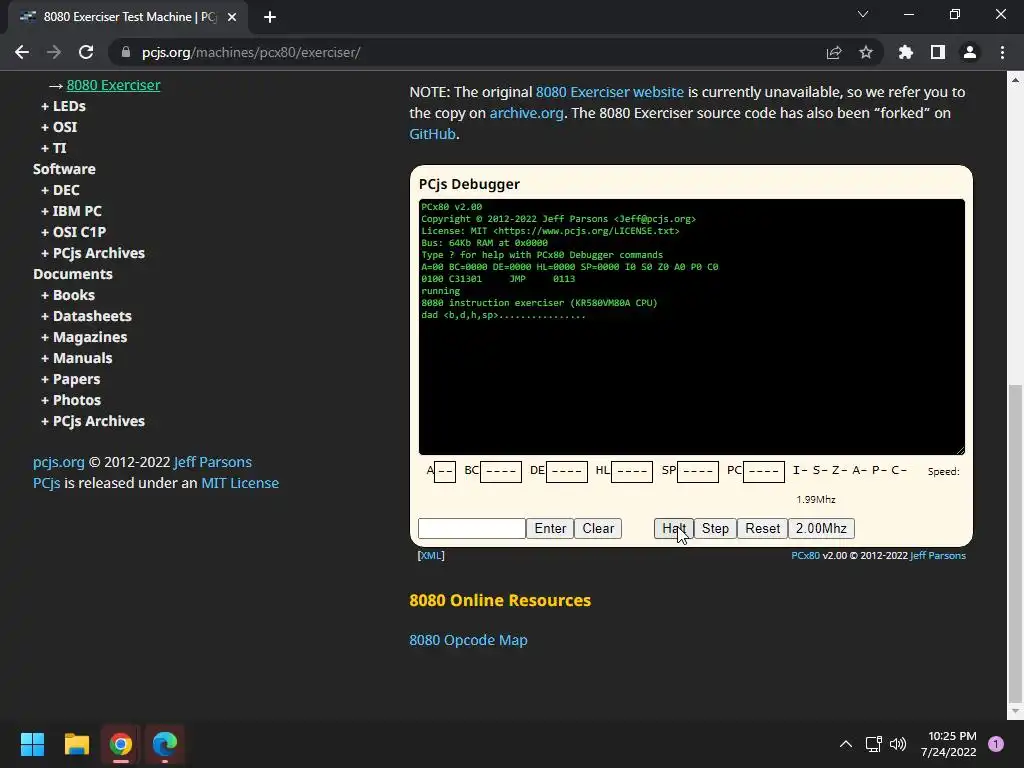Expand the Manuals documents item

click(76, 358)
